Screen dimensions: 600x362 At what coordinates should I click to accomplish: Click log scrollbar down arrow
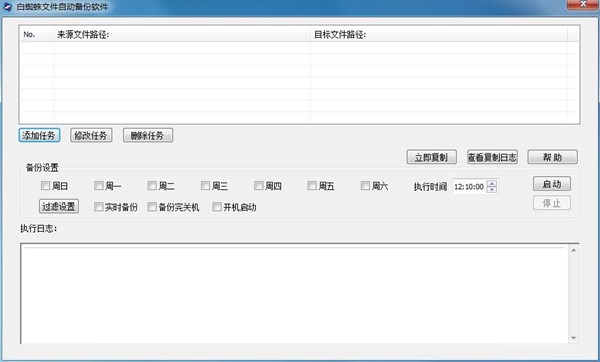pos(574,338)
